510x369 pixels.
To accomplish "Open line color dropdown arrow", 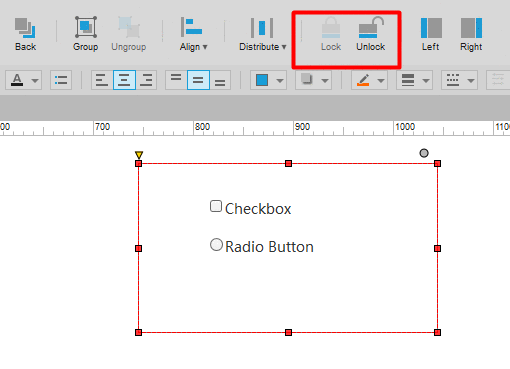I will coord(381,80).
